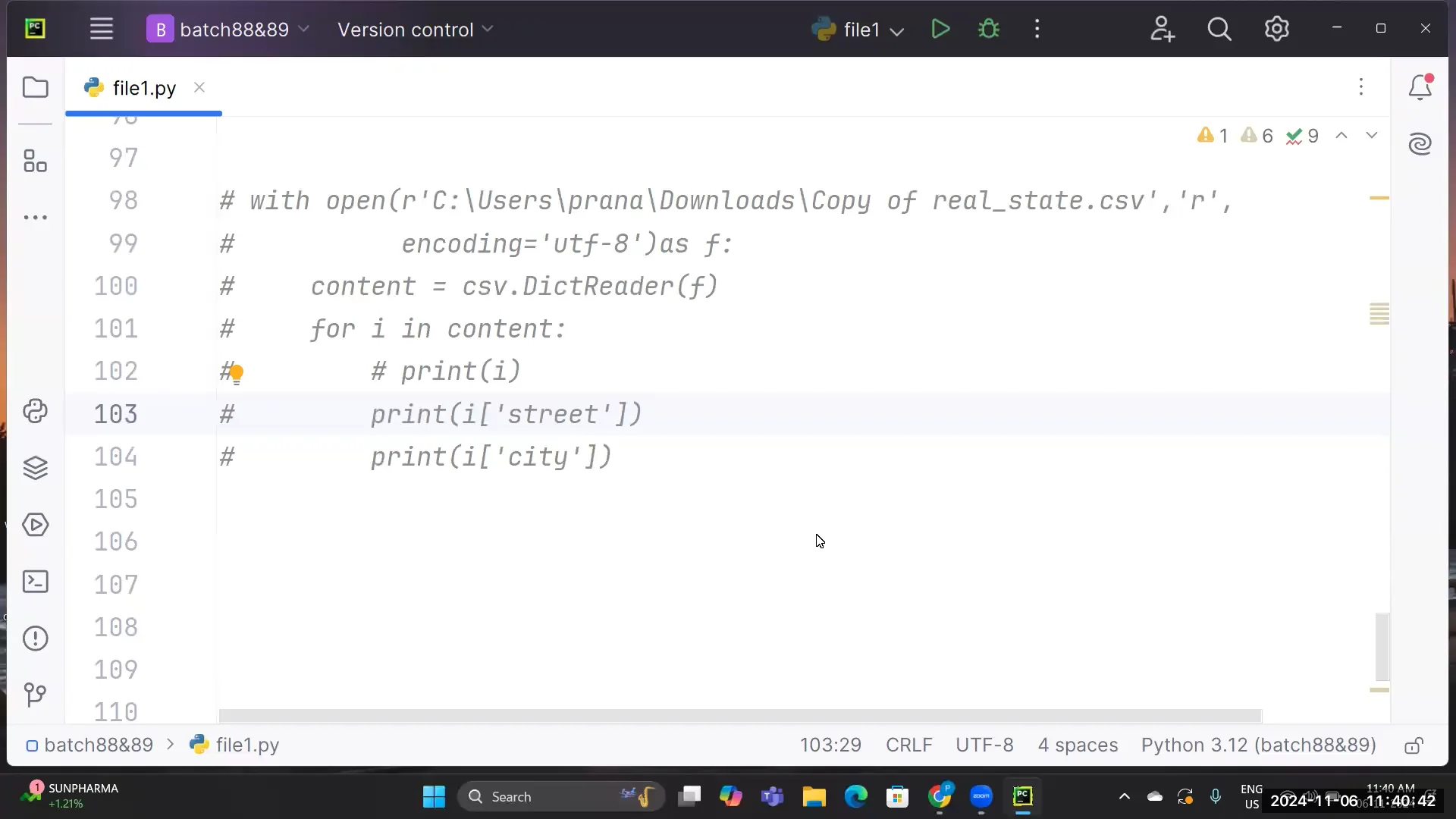Open the Terminal tool window
1456x819 pixels.
tap(35, 581)
